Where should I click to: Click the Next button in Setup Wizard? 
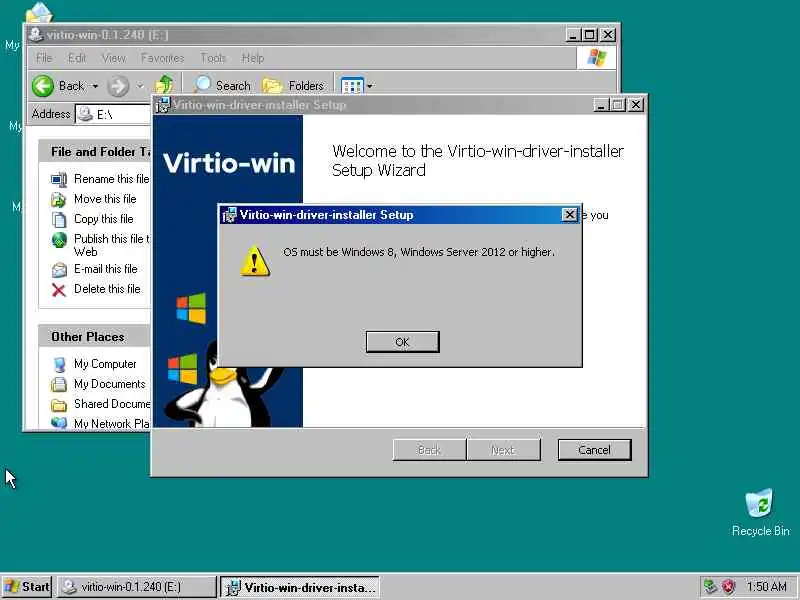click(503, 450)
